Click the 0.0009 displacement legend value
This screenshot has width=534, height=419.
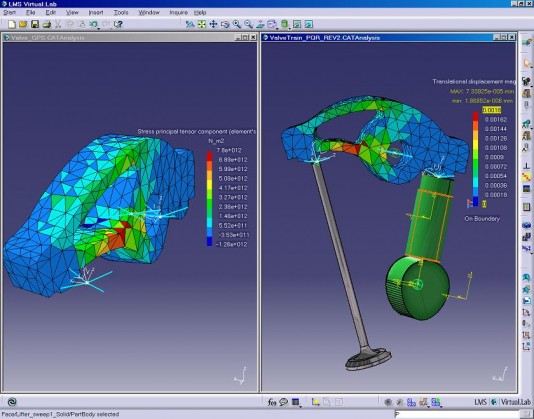494,157
